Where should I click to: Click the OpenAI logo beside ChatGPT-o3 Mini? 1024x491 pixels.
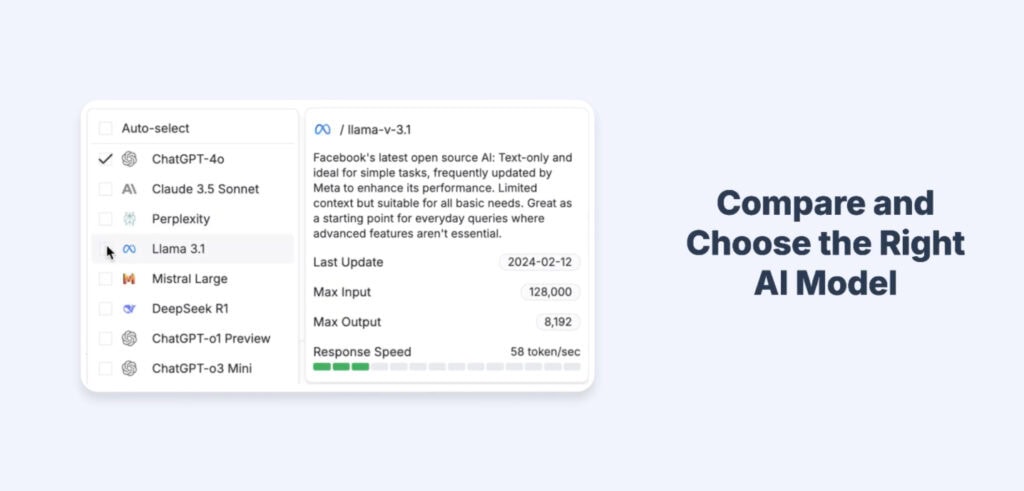(x=129, y=369)
